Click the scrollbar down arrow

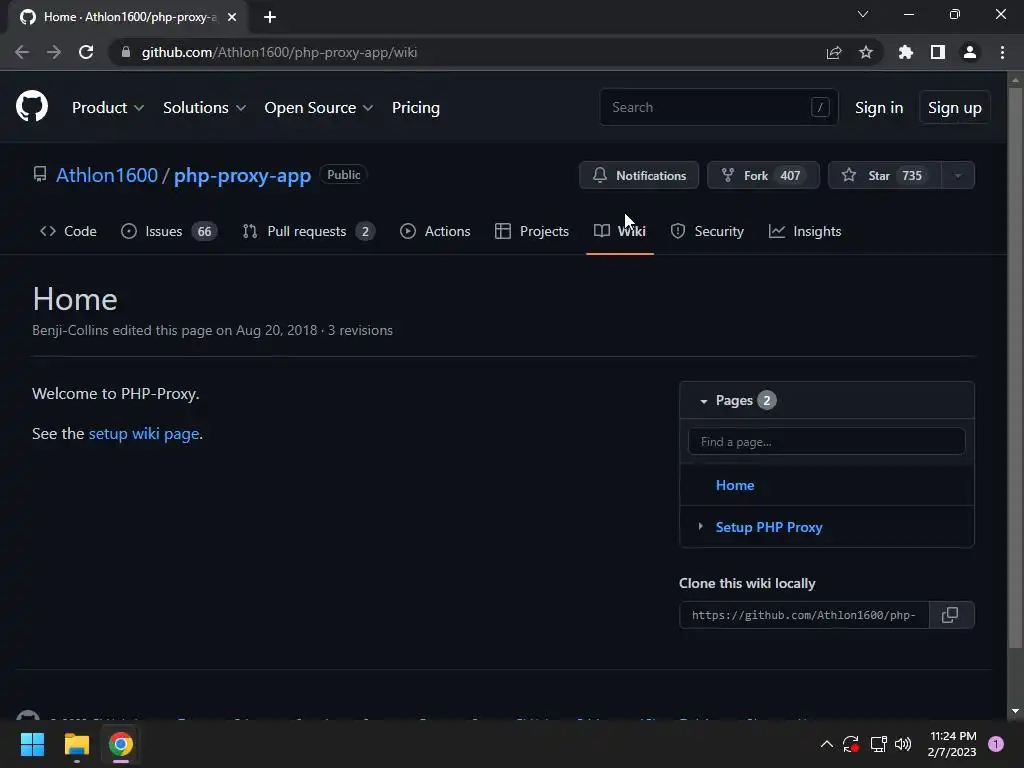click(x=1014, y=711)
